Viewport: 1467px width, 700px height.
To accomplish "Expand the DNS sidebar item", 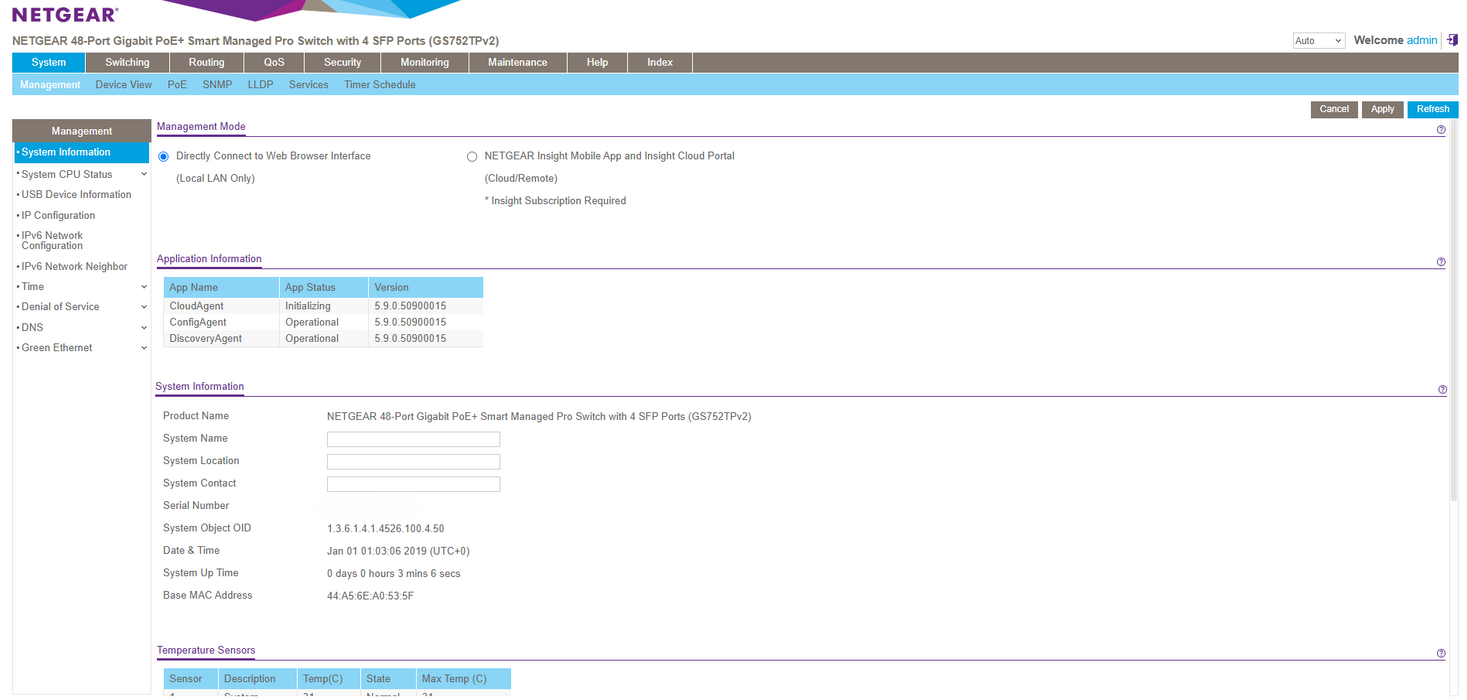I will coord(144,328).
